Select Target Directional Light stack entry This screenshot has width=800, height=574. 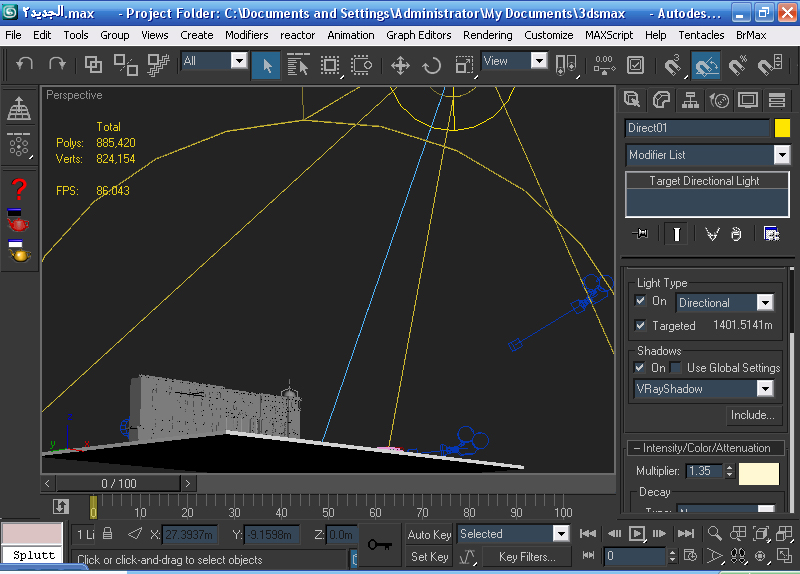pyautogui.click(x=707, y=181)
